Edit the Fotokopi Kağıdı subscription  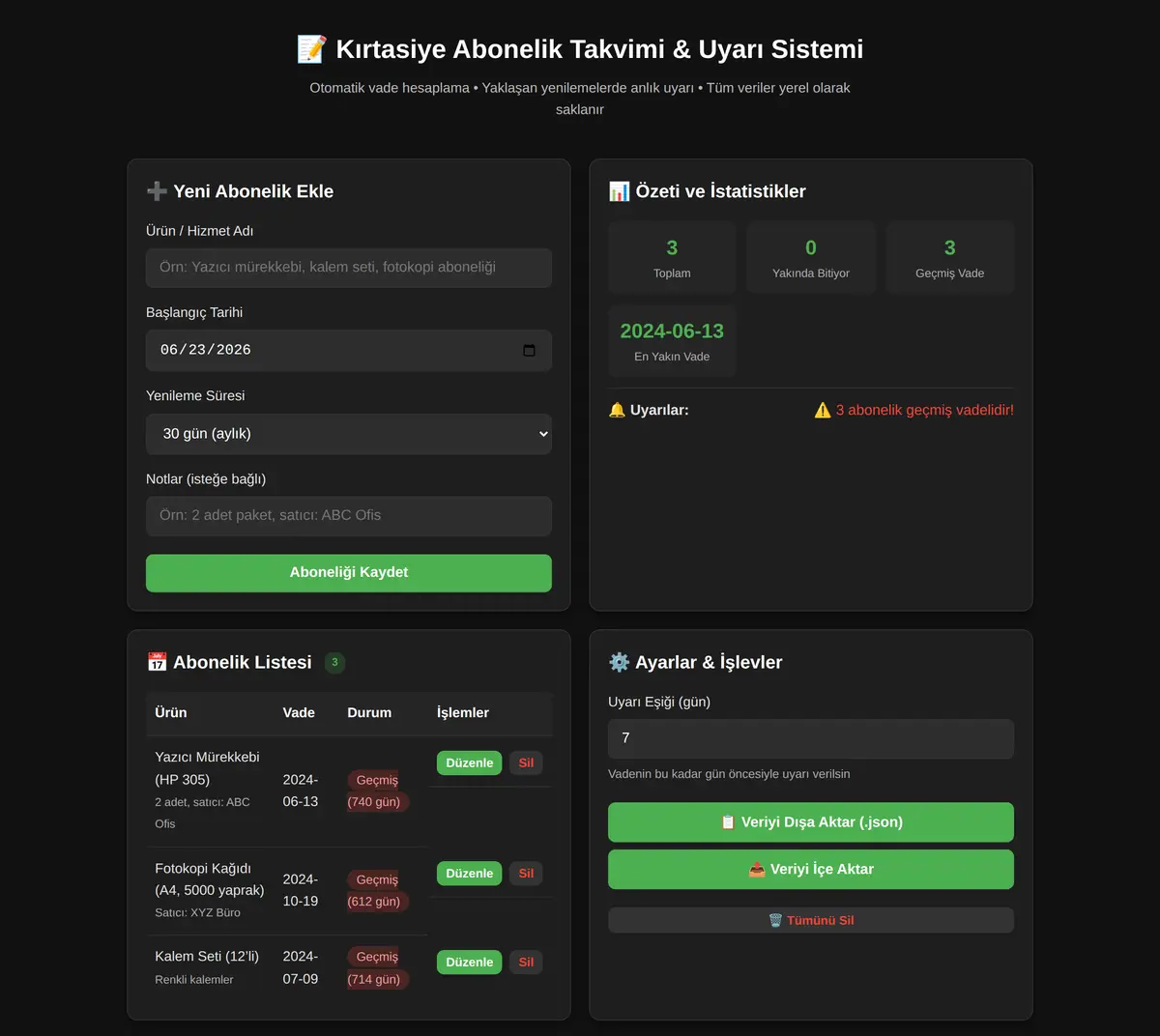coord(470,873)
